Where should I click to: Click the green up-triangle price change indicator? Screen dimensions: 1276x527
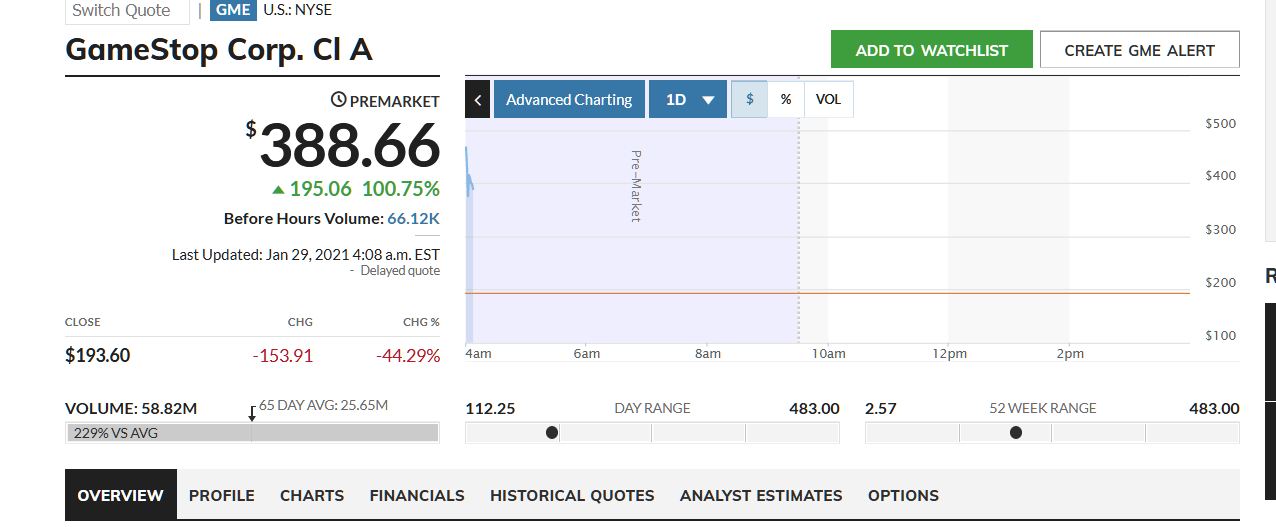click(x=278, y=189)
